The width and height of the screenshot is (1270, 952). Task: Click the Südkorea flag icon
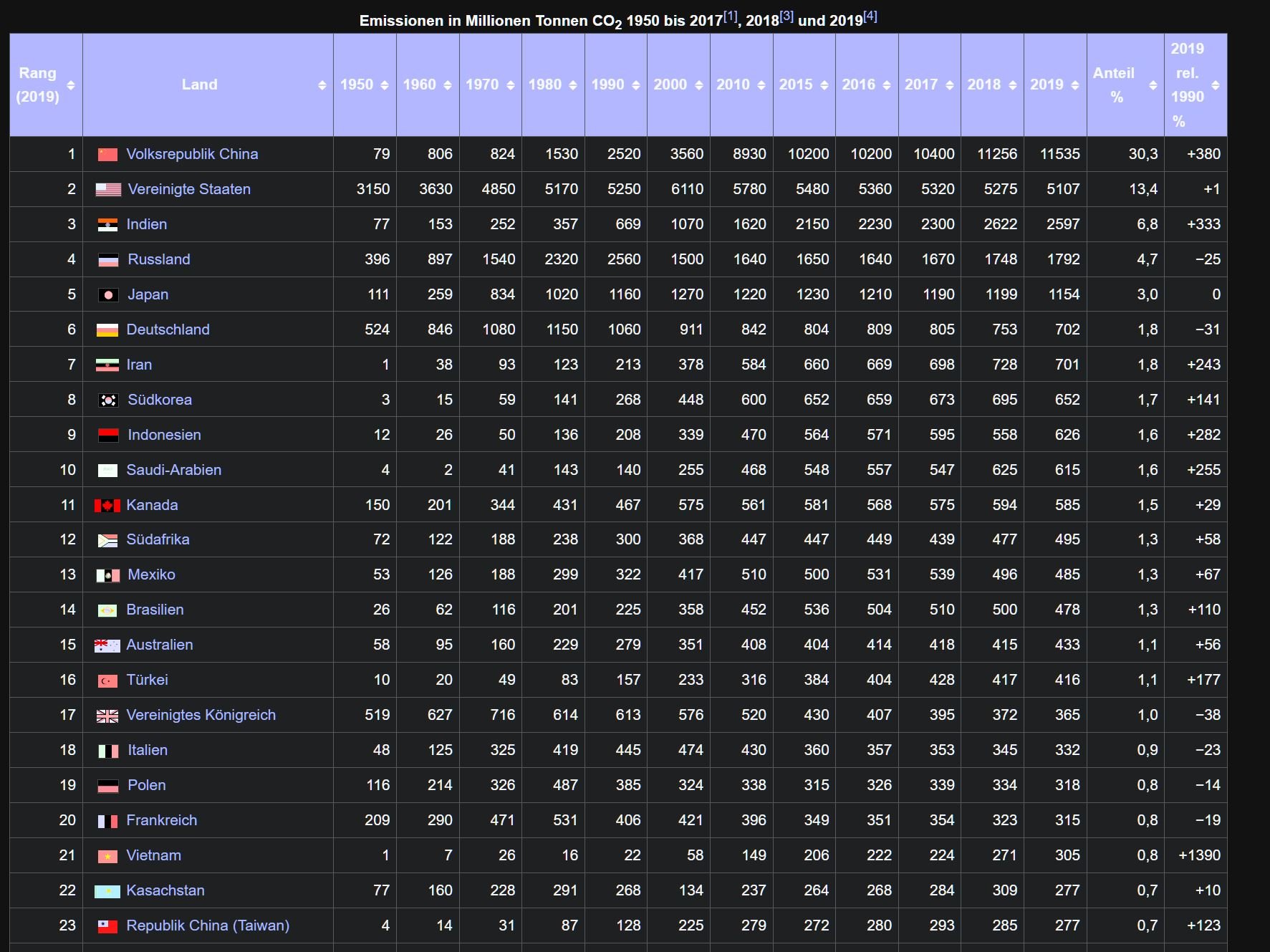[x=108, y=400]
